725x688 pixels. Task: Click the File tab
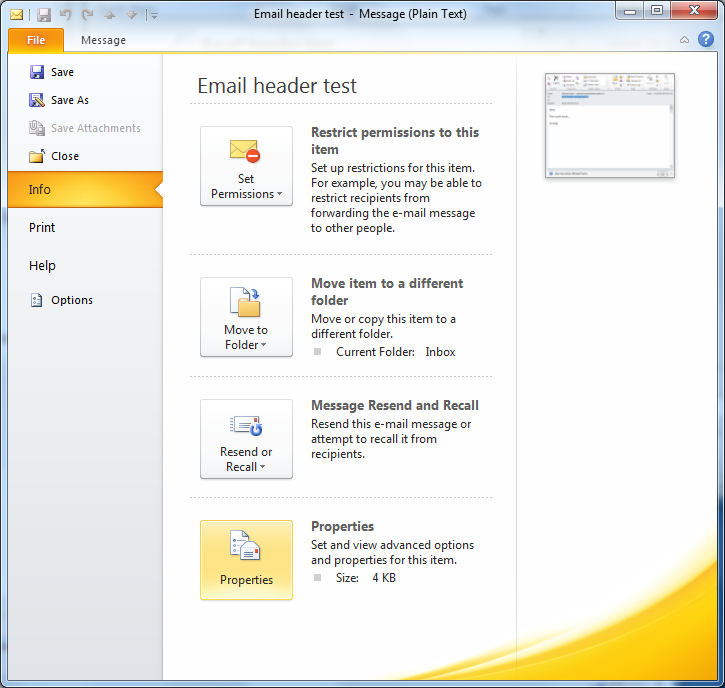[x=36, y=40]
